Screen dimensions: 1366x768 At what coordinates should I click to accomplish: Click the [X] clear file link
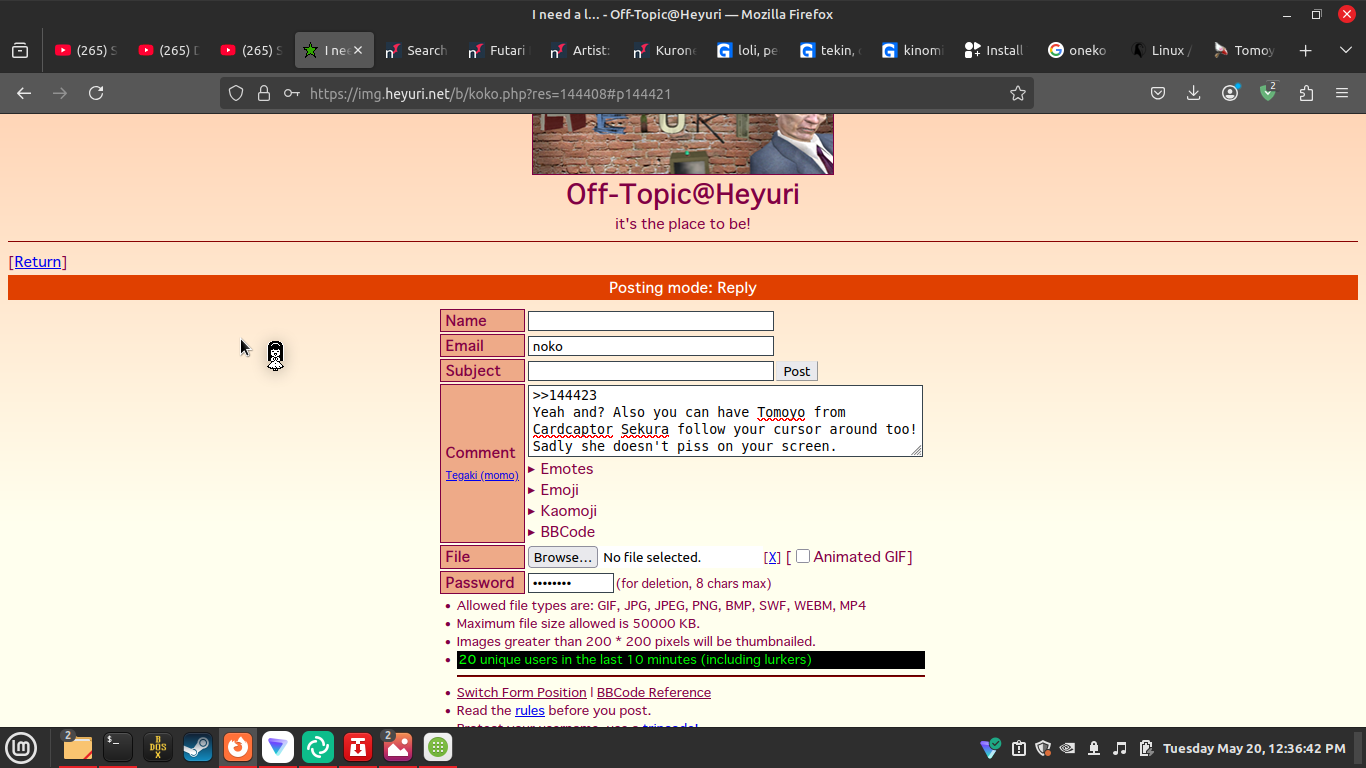[772, 557]
